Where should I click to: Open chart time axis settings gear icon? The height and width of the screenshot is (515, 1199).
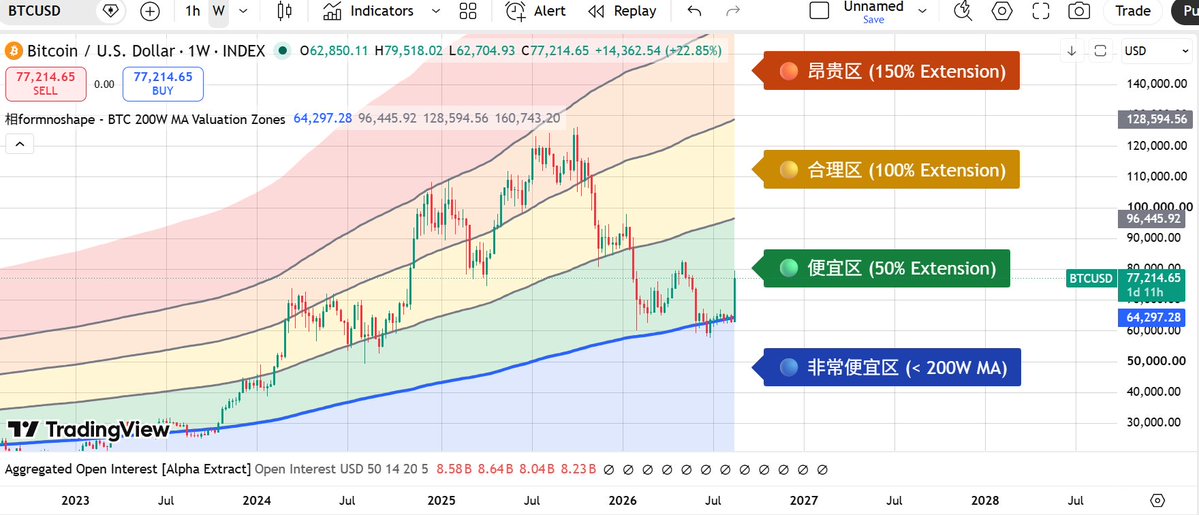[x=1158, y=500]
